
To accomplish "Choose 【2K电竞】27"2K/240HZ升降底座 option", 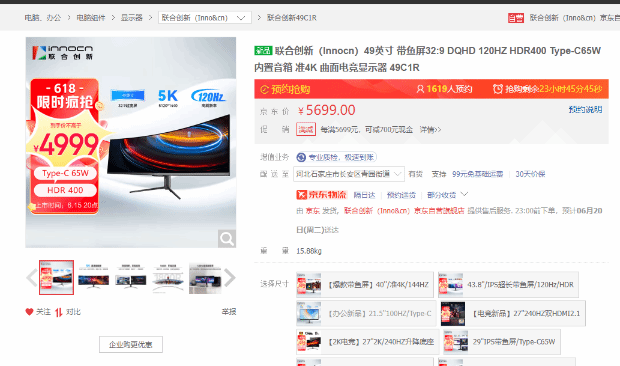I will click(x=368, y=341).
